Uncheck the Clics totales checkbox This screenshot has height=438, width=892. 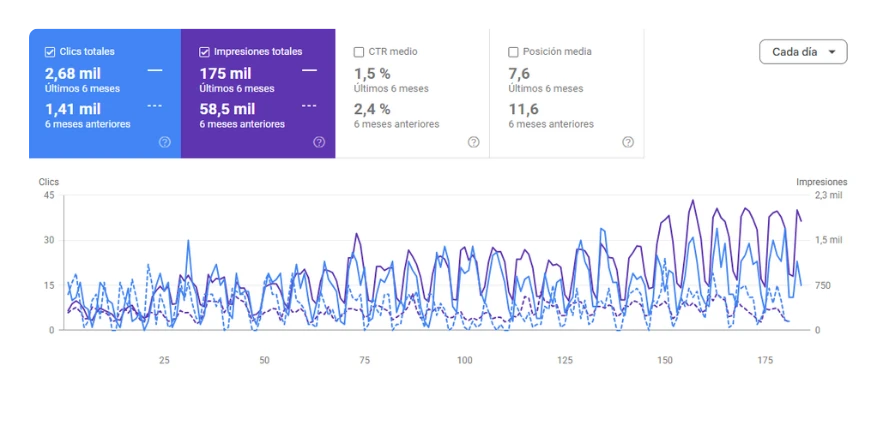[x=49, y=52]
